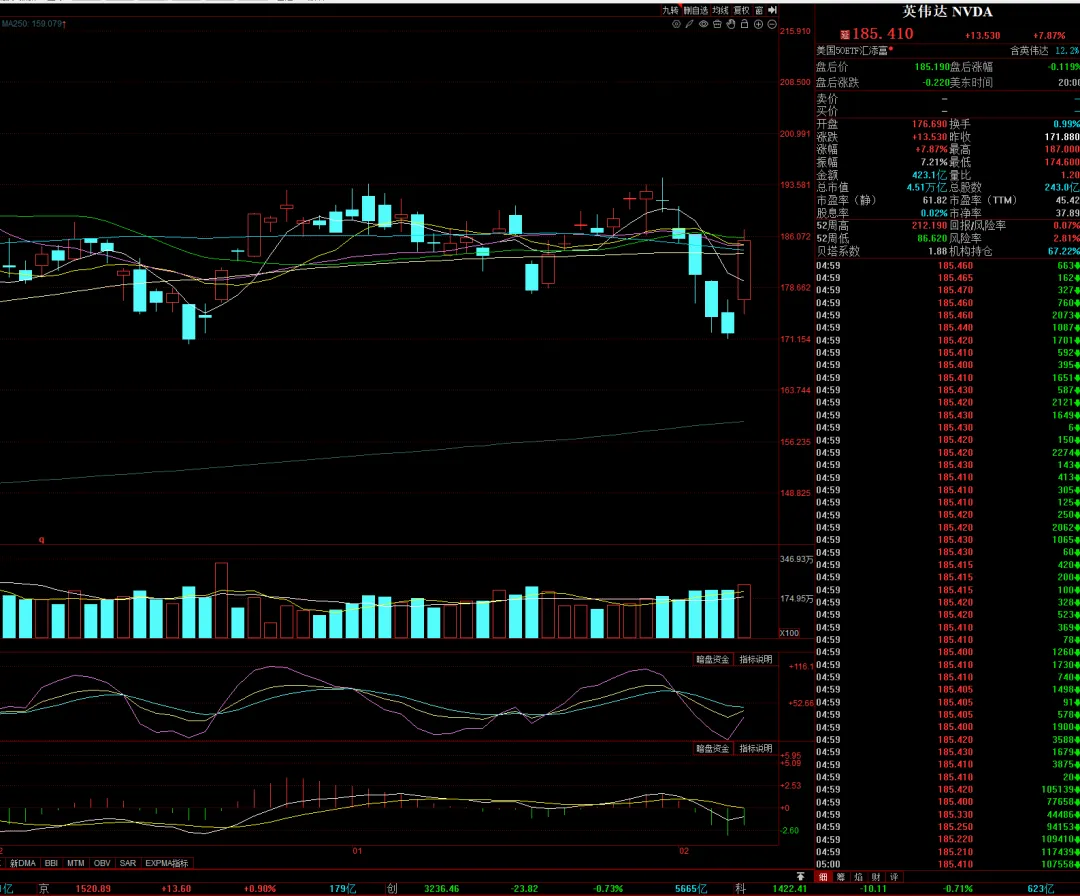Click the 英伟达 NVDA stock title
1080x896 pixels.
click(948, 12)
